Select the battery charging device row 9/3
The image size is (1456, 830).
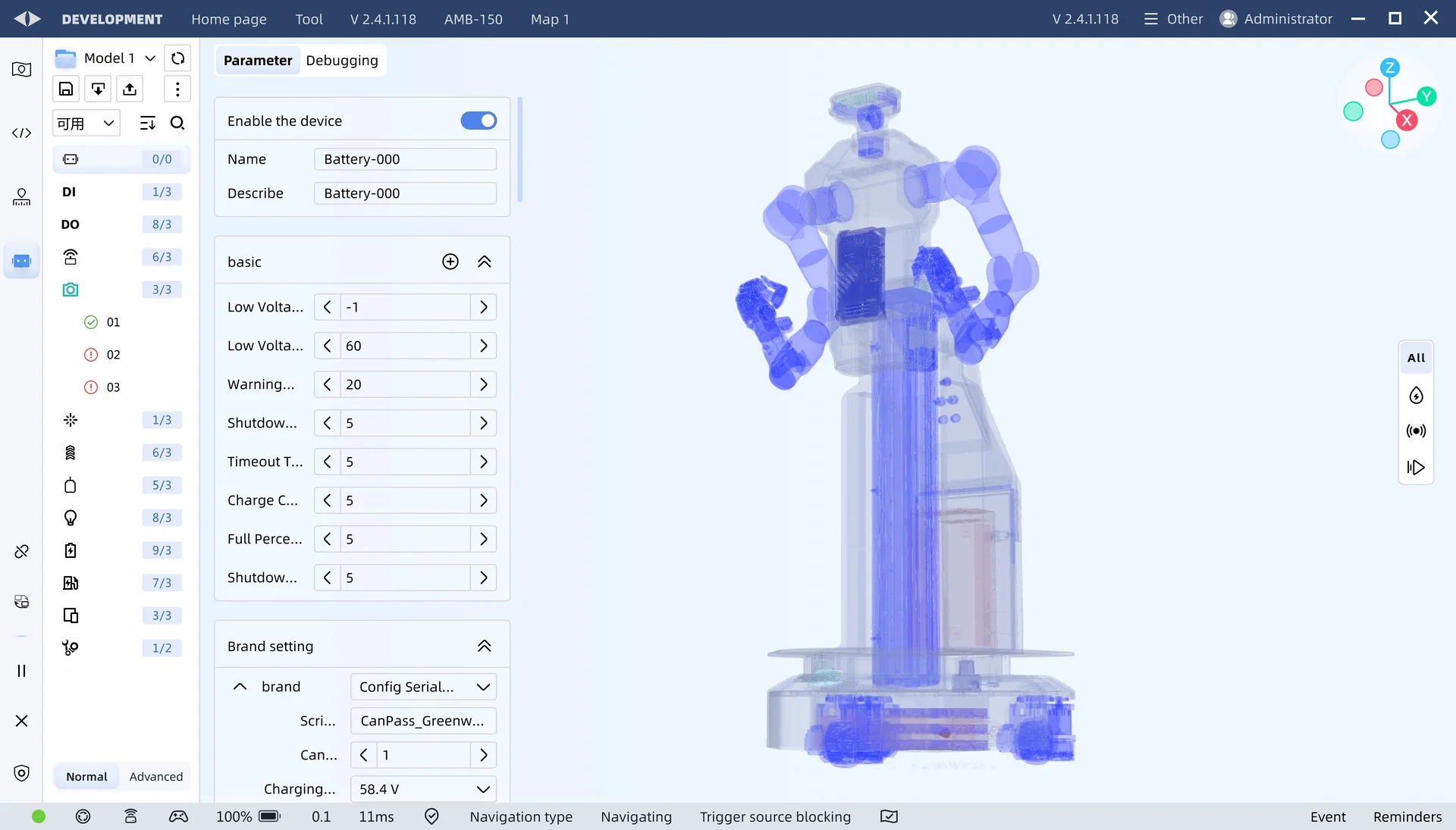point(121,550)
